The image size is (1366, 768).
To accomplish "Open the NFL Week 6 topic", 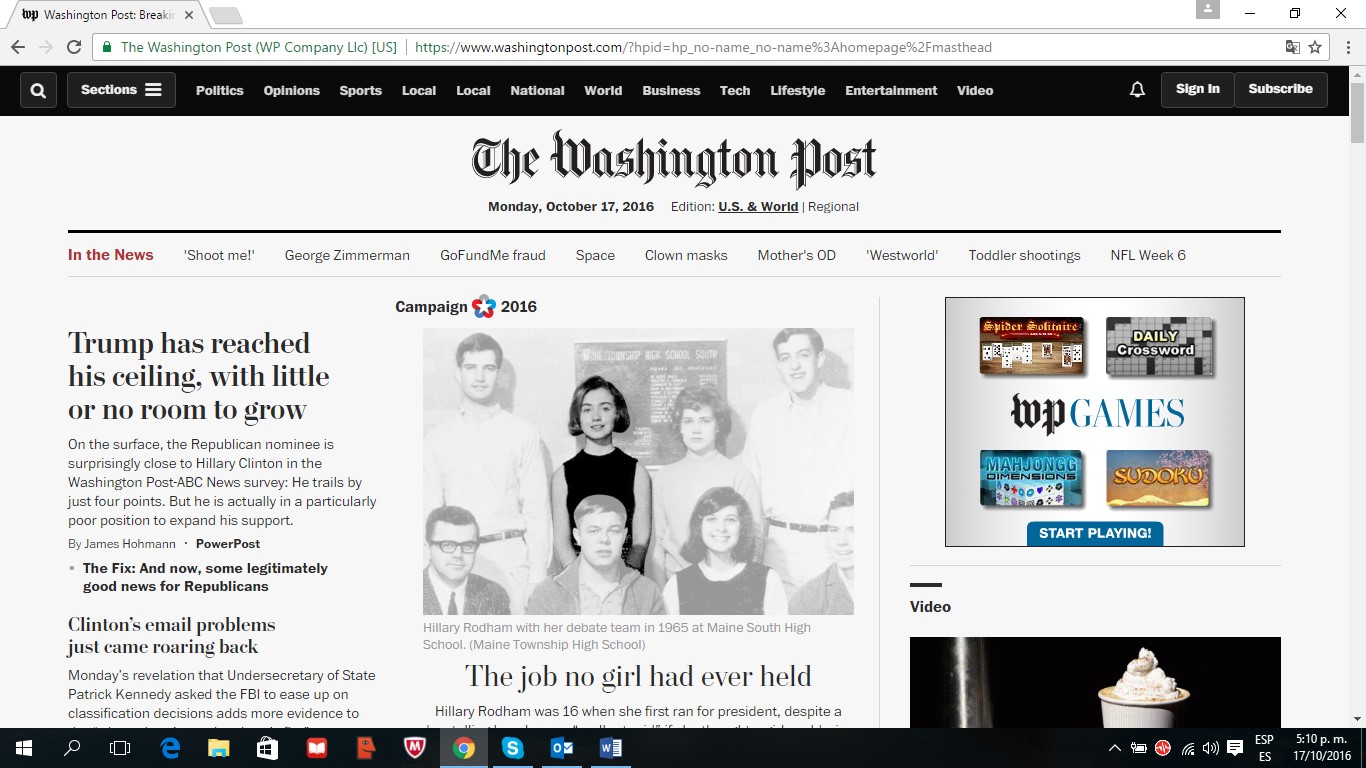I will click(x=1148, y=255).
